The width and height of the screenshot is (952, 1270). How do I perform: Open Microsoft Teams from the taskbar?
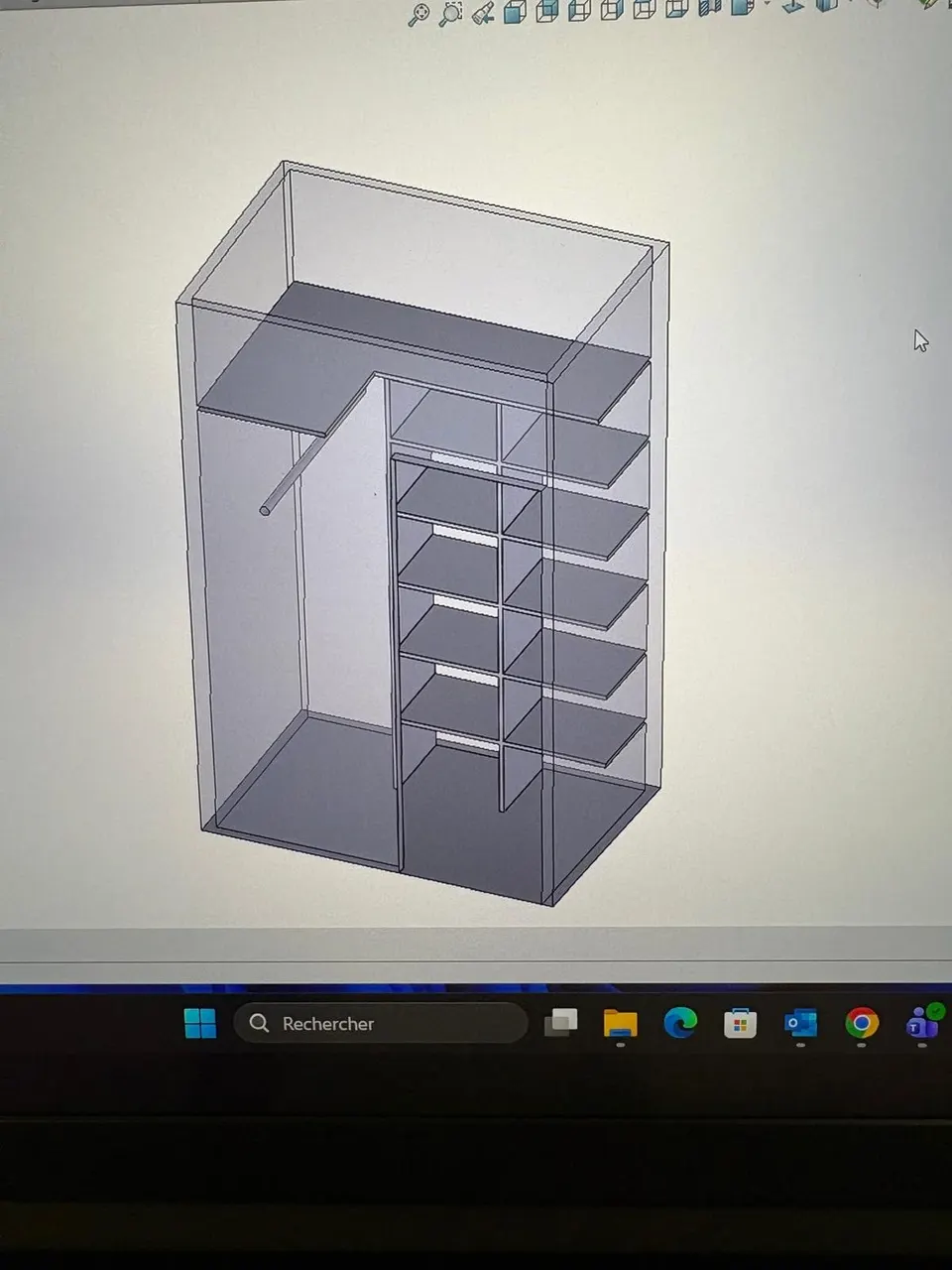click(922, 1023)
